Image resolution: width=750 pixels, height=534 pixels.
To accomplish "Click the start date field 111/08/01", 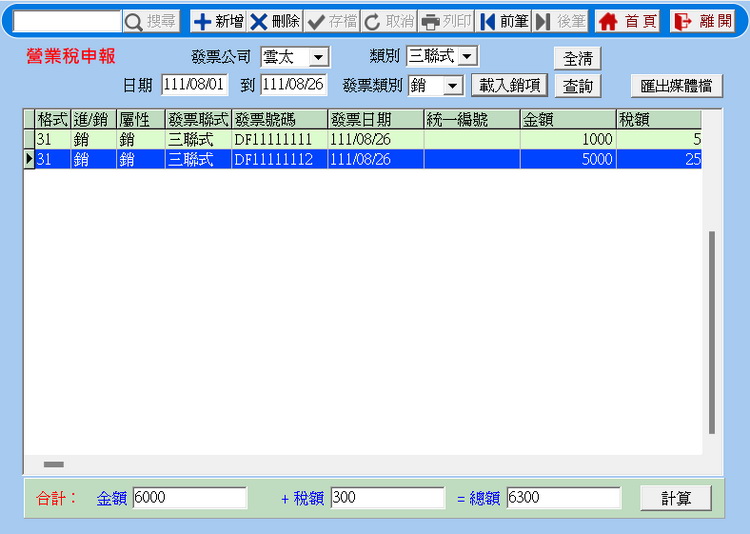I will tap(195, 85).
